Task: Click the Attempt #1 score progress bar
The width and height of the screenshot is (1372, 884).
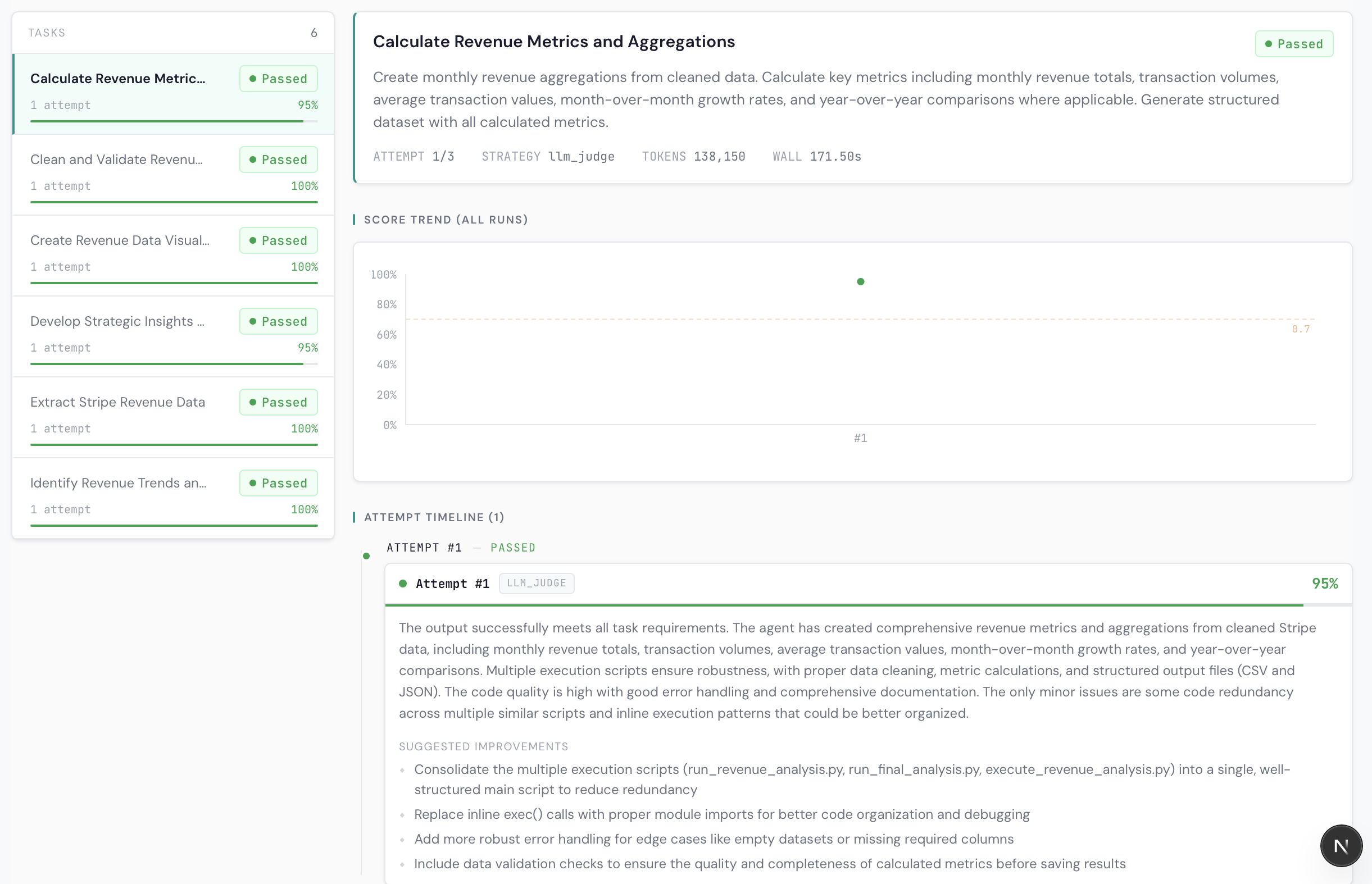Action: point(844,605)
